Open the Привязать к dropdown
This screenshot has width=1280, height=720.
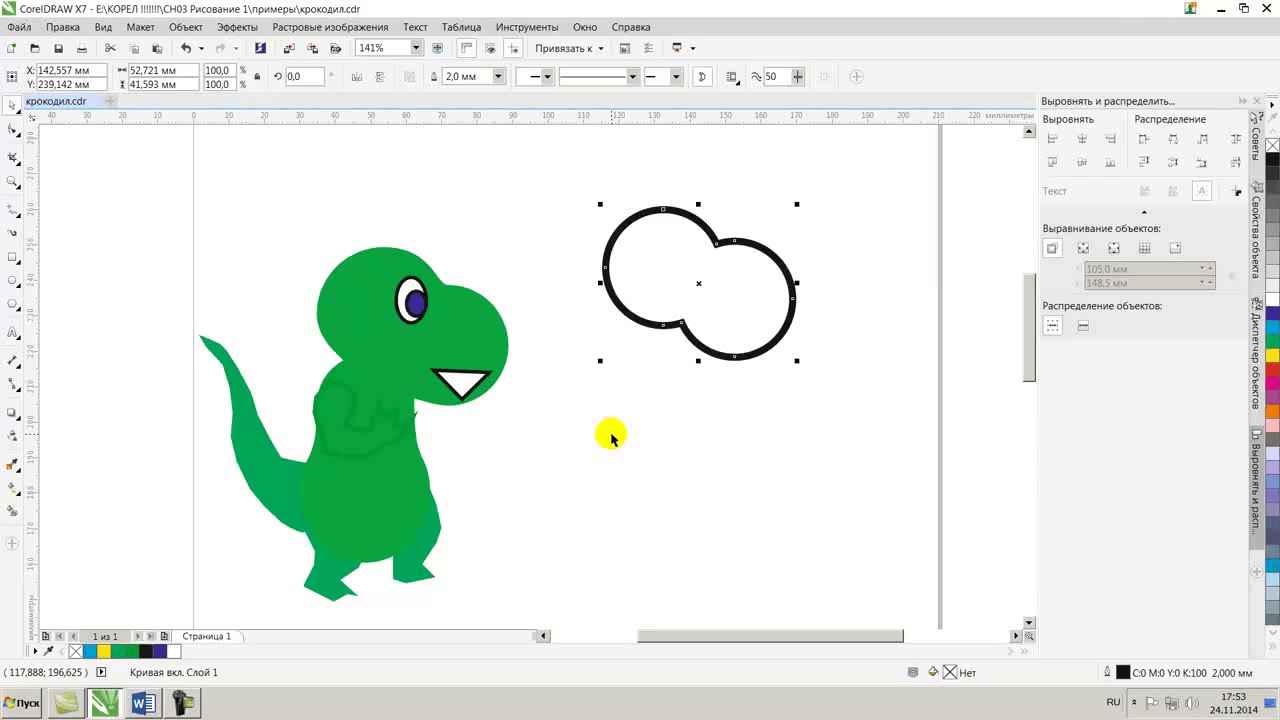569,48
